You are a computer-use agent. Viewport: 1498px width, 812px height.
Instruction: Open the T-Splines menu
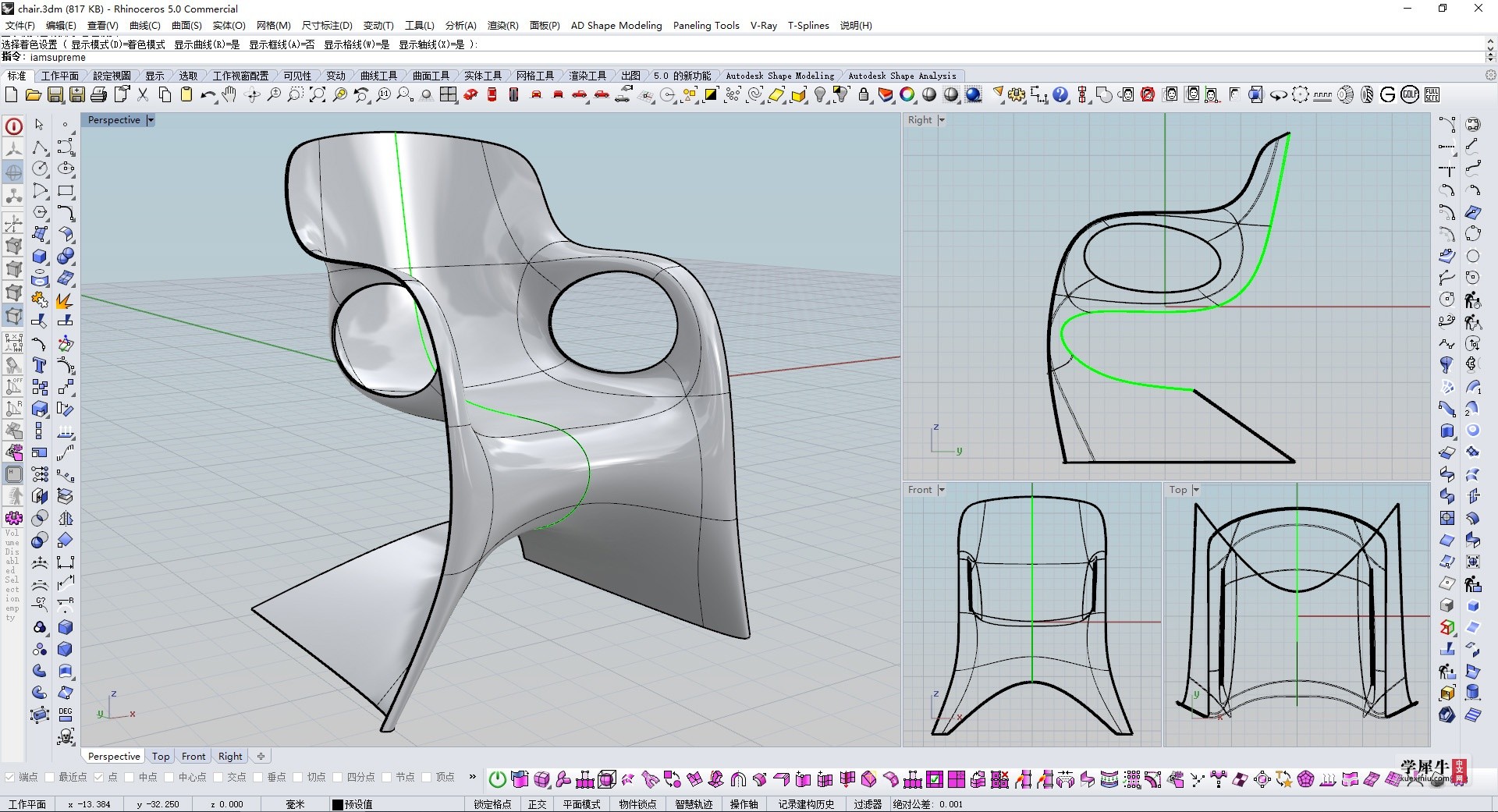[808, 25]
